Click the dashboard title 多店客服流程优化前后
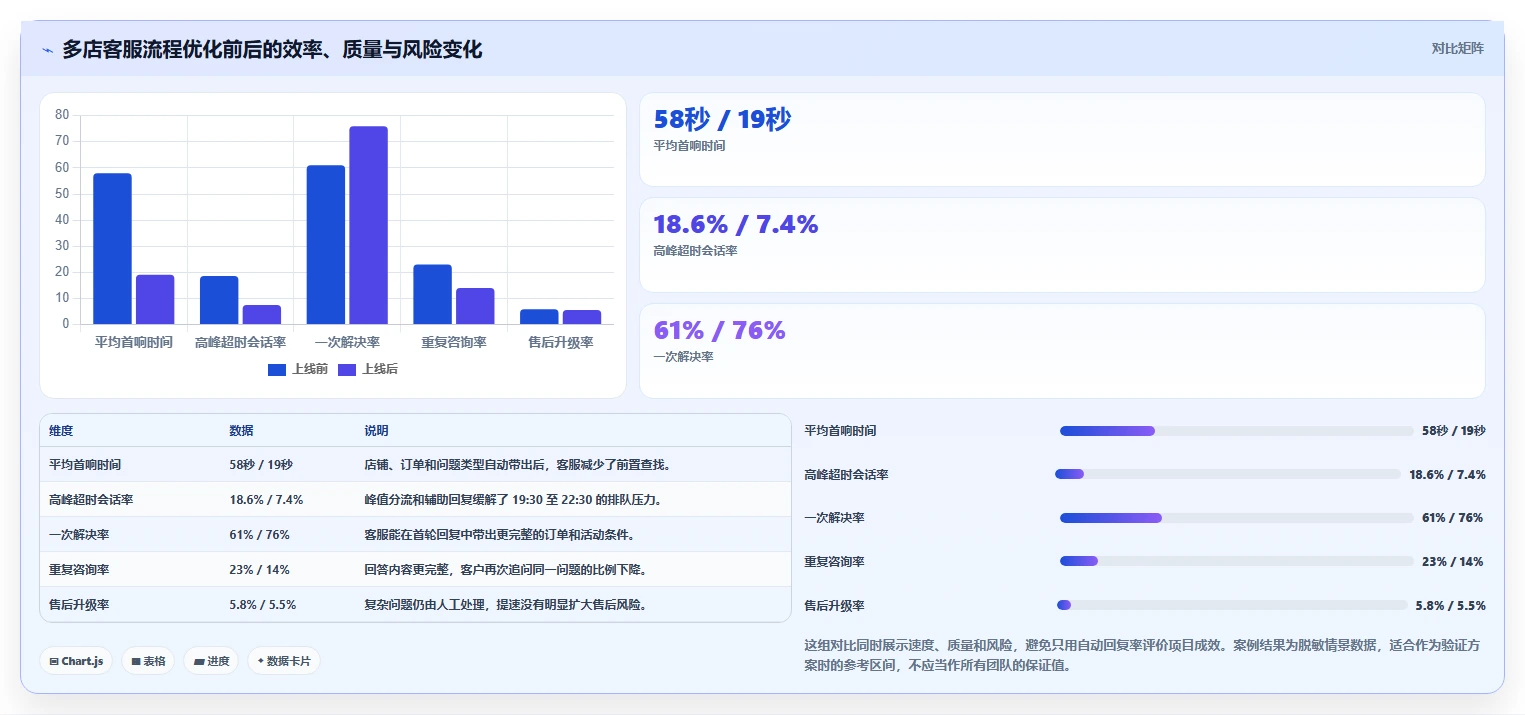This screenshot has width=1525, height=715. (272, 50)
